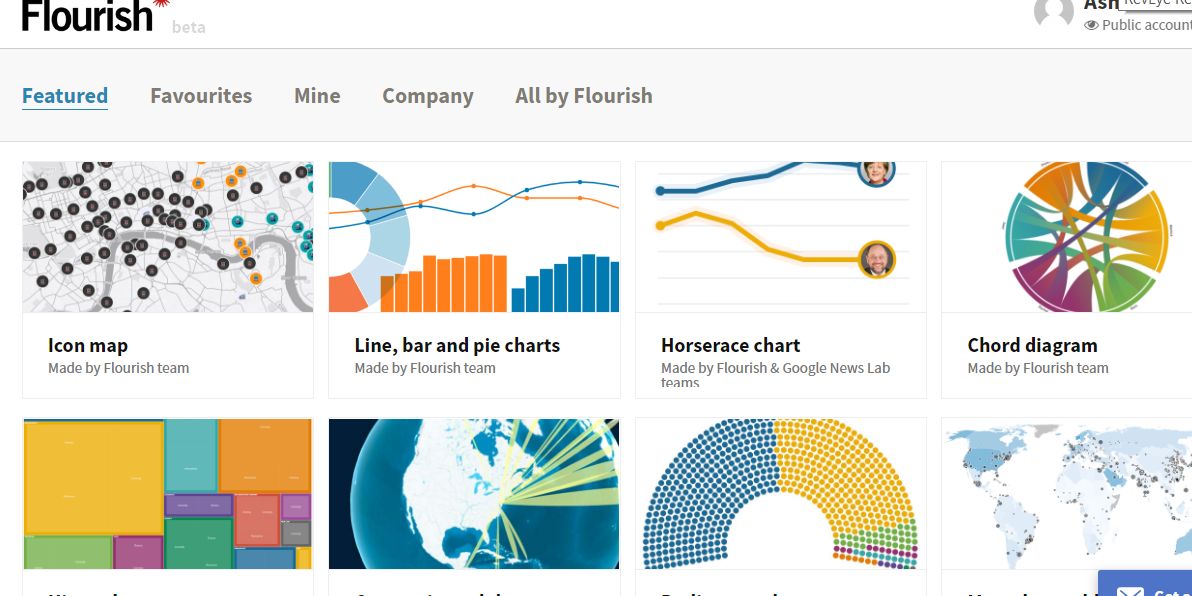Click the Chord diagram title link
The image size is (1192, 596).
[1032, 345]
